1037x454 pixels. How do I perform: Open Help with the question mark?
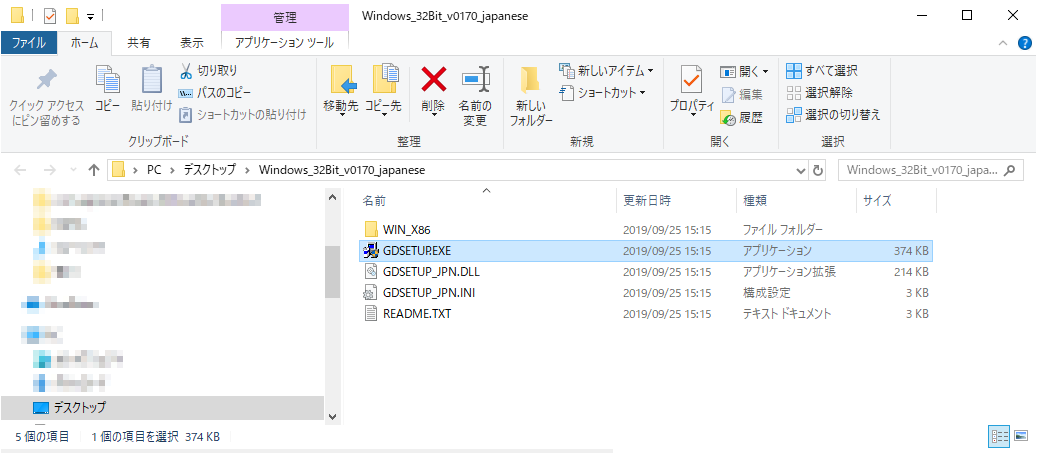click(1022, 44)
